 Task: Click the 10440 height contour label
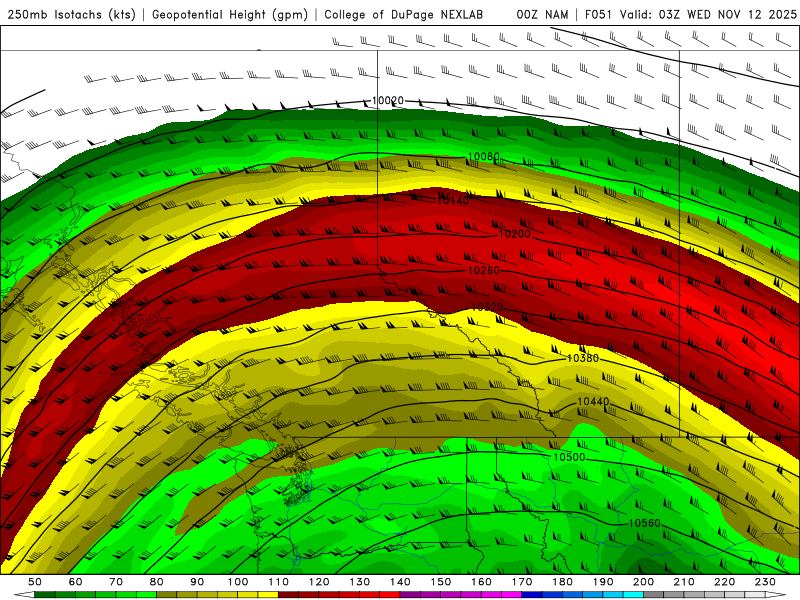(x=593, y=402)
